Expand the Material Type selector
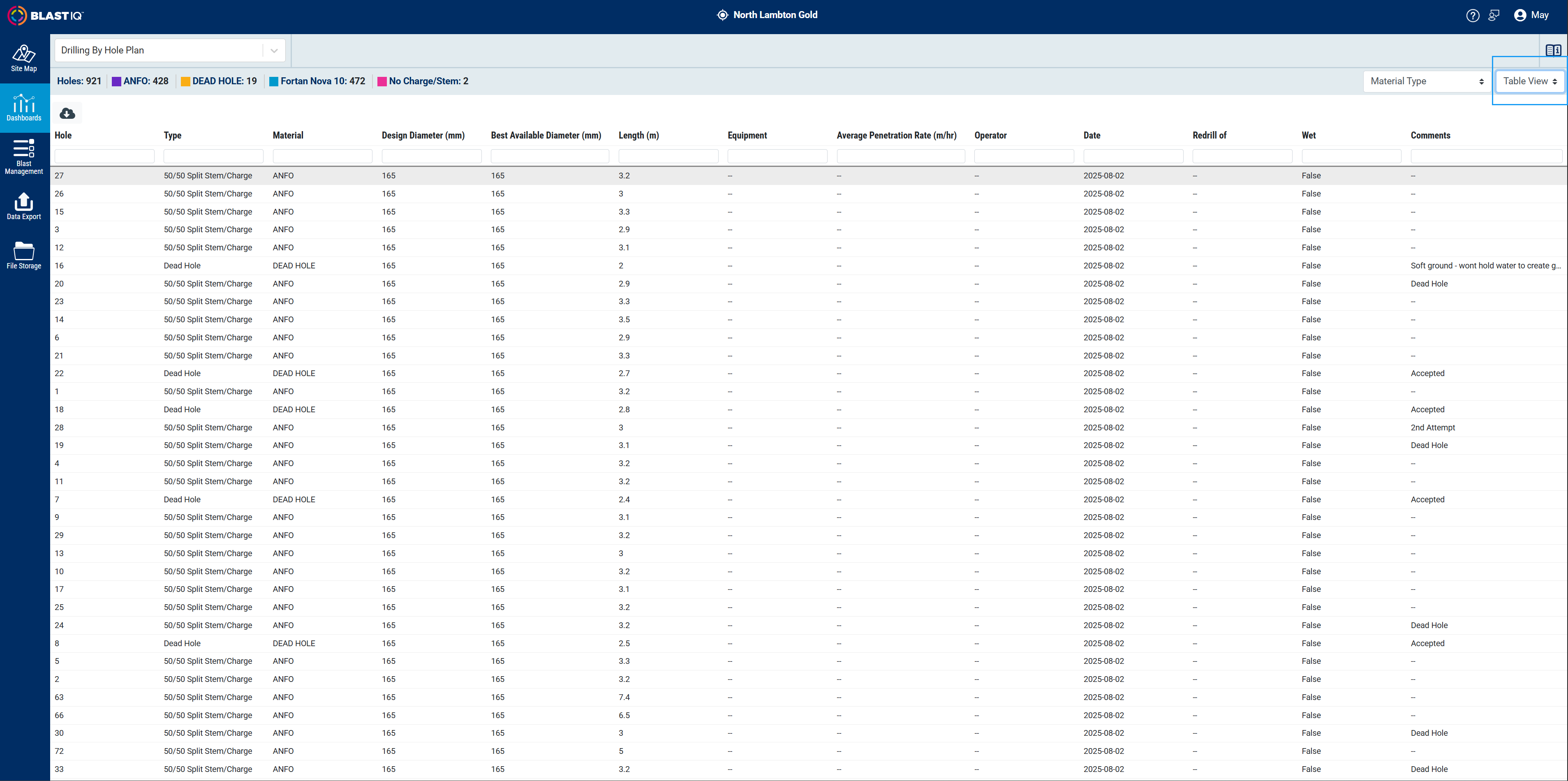This screenshot has width=1568, height=781. click(x=1427, y=81)
